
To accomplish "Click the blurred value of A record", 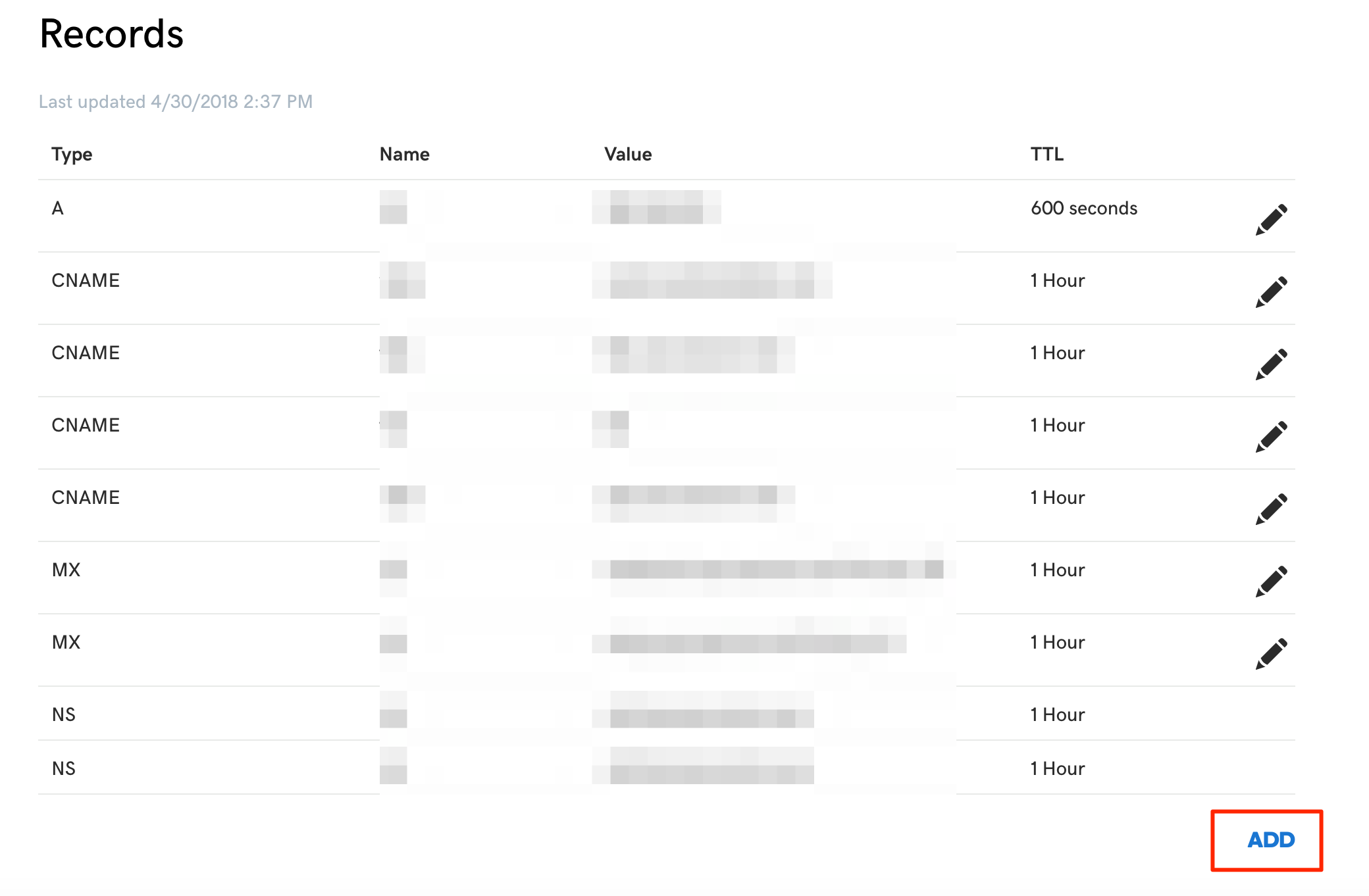I will [x=656, y=207].
